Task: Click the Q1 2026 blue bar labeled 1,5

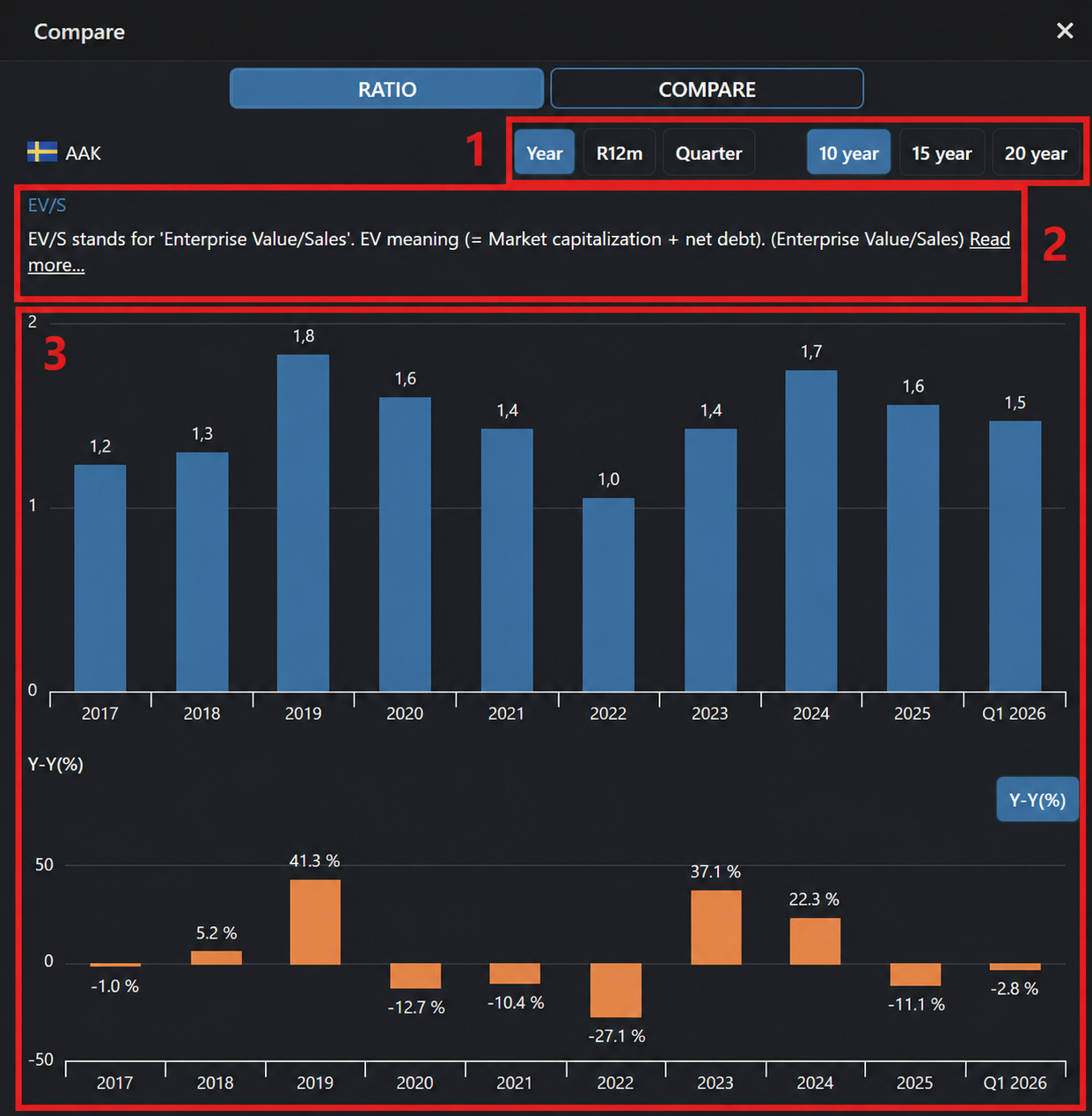Action: click(x=1015, y=556)
